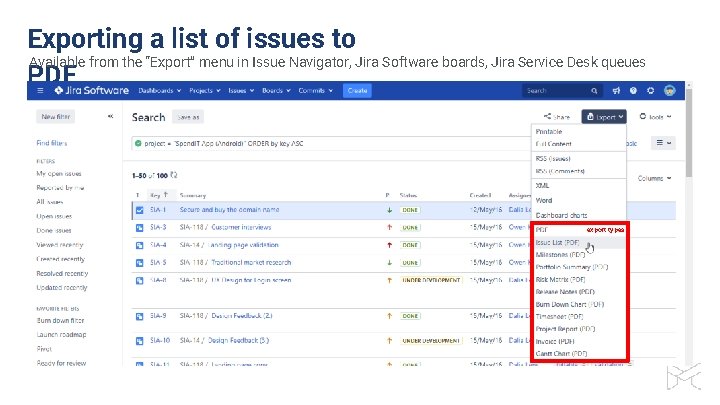
Task: Click the Jira Software logo
Action: pos(91,90)
